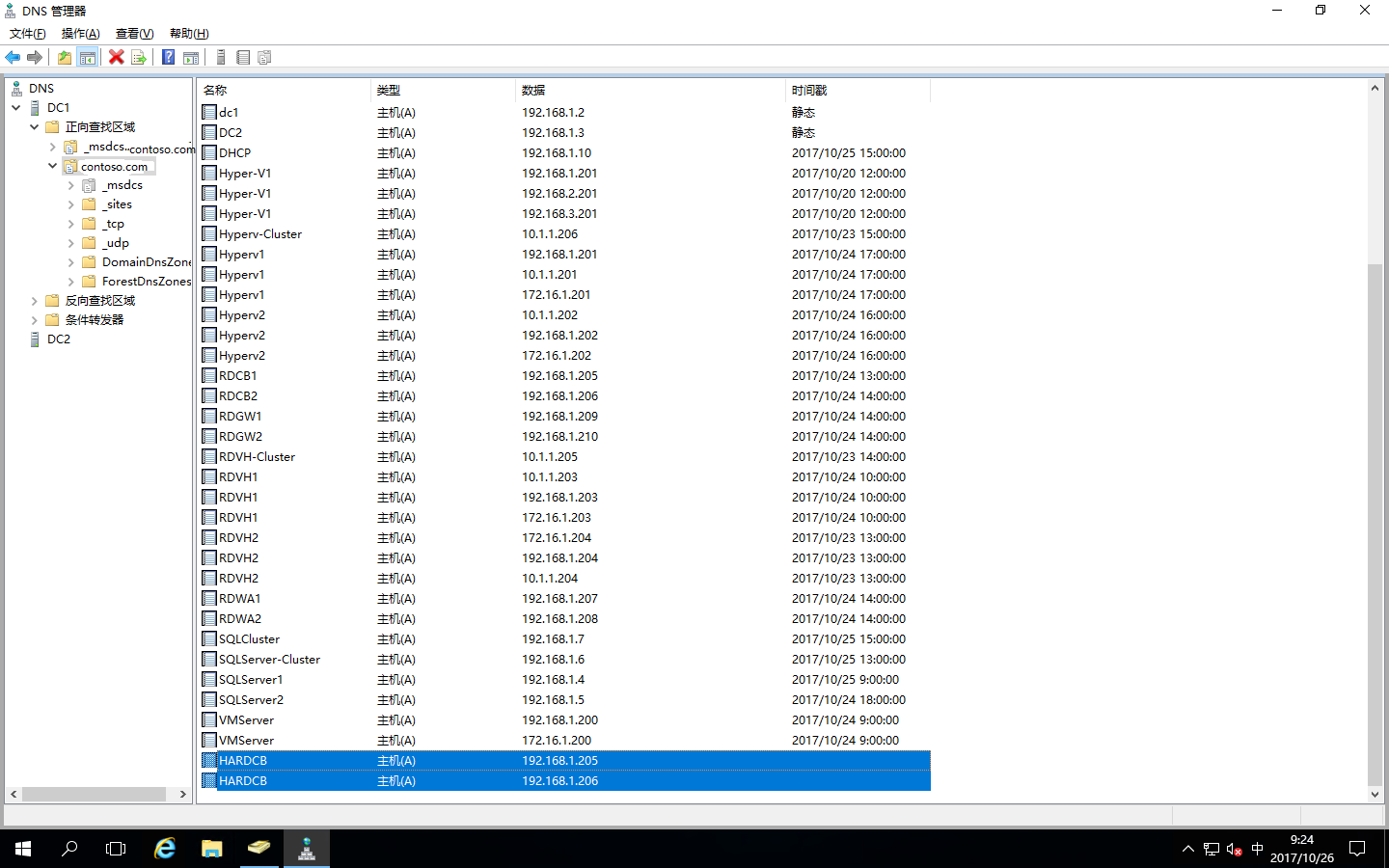Expand the 反向查找区域 node
Viewport: 1389px width, 868px height.
[x=35, y=301]
